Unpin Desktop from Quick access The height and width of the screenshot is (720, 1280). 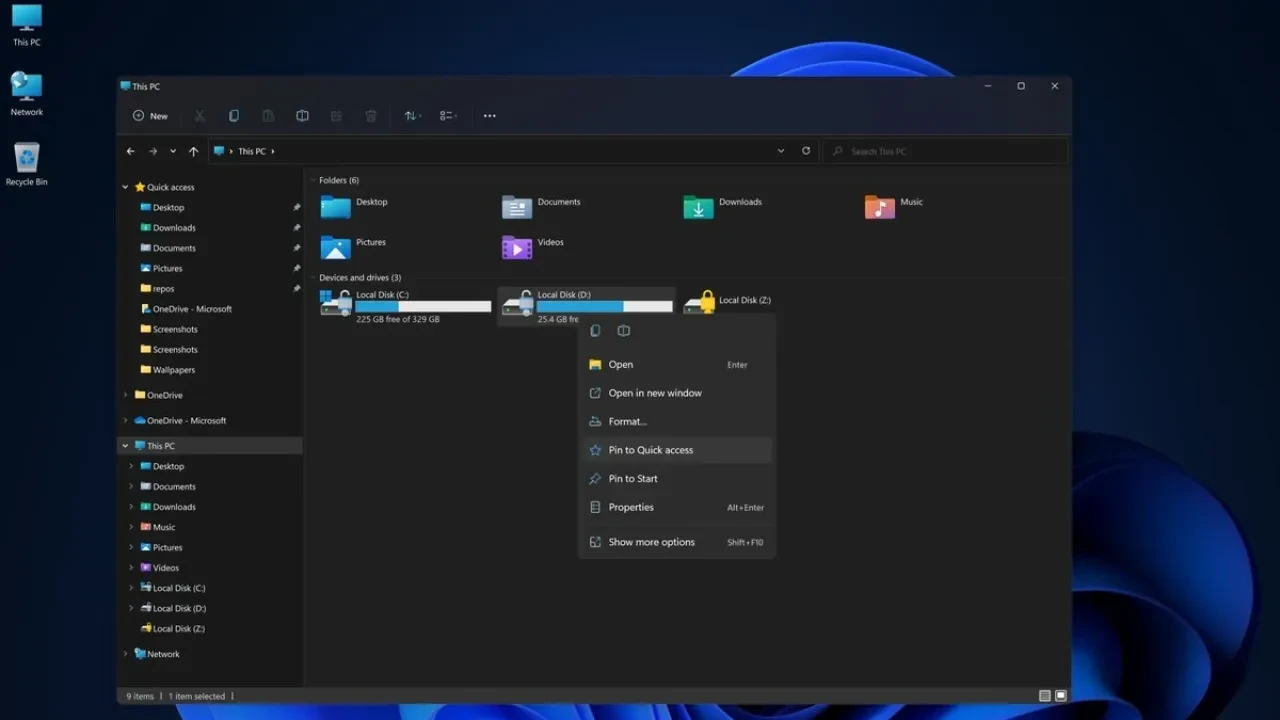click(296, 208)
